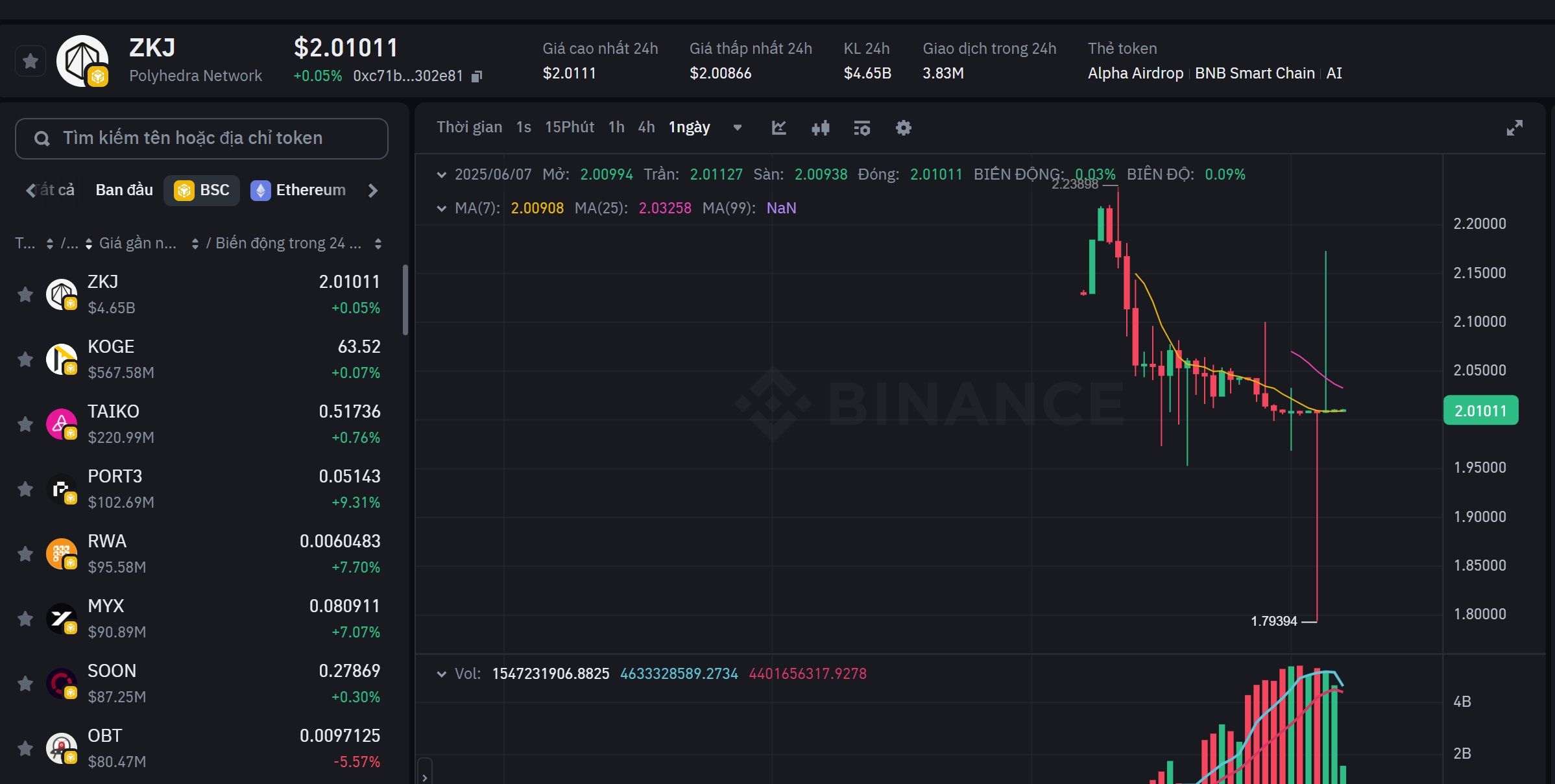Screen dimensions: 1555x784
Task: Open the PORT3 token icon
Action: tap(62, 489)
